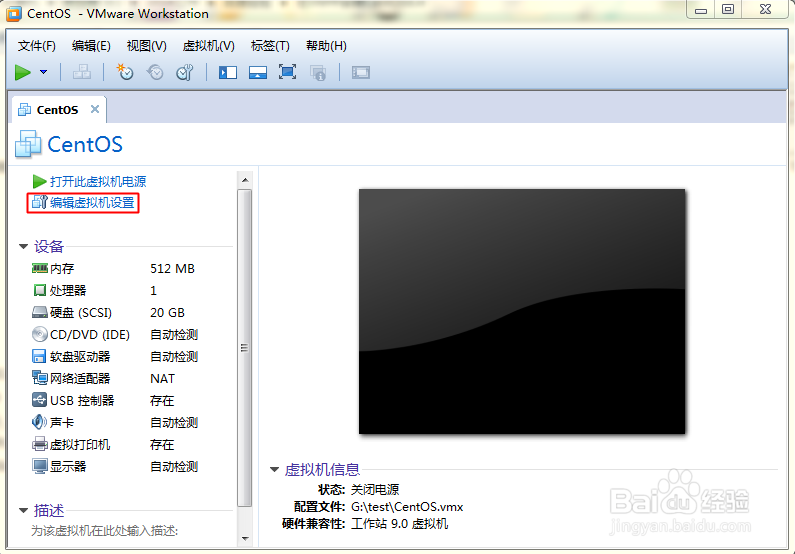
Task: Click the 声卡 sound card icon
Action: tap(40, 422)
